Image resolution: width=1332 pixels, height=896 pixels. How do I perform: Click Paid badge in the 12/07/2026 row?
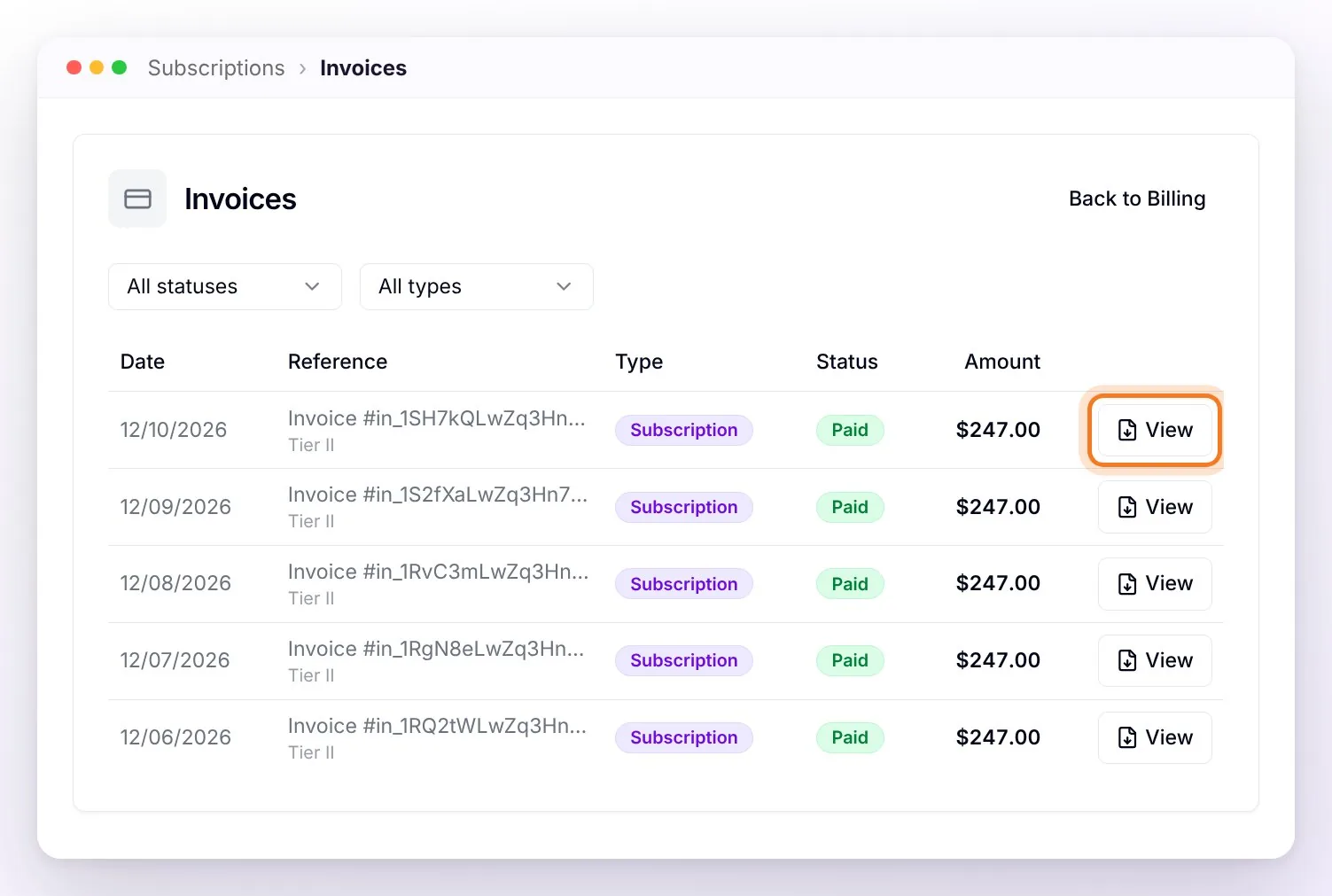tap(850, 660)
